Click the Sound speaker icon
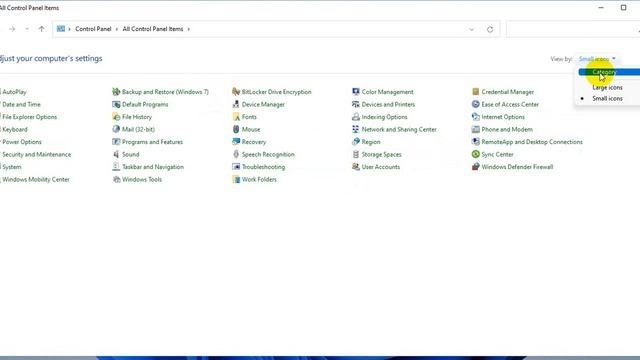 point(116,154)
